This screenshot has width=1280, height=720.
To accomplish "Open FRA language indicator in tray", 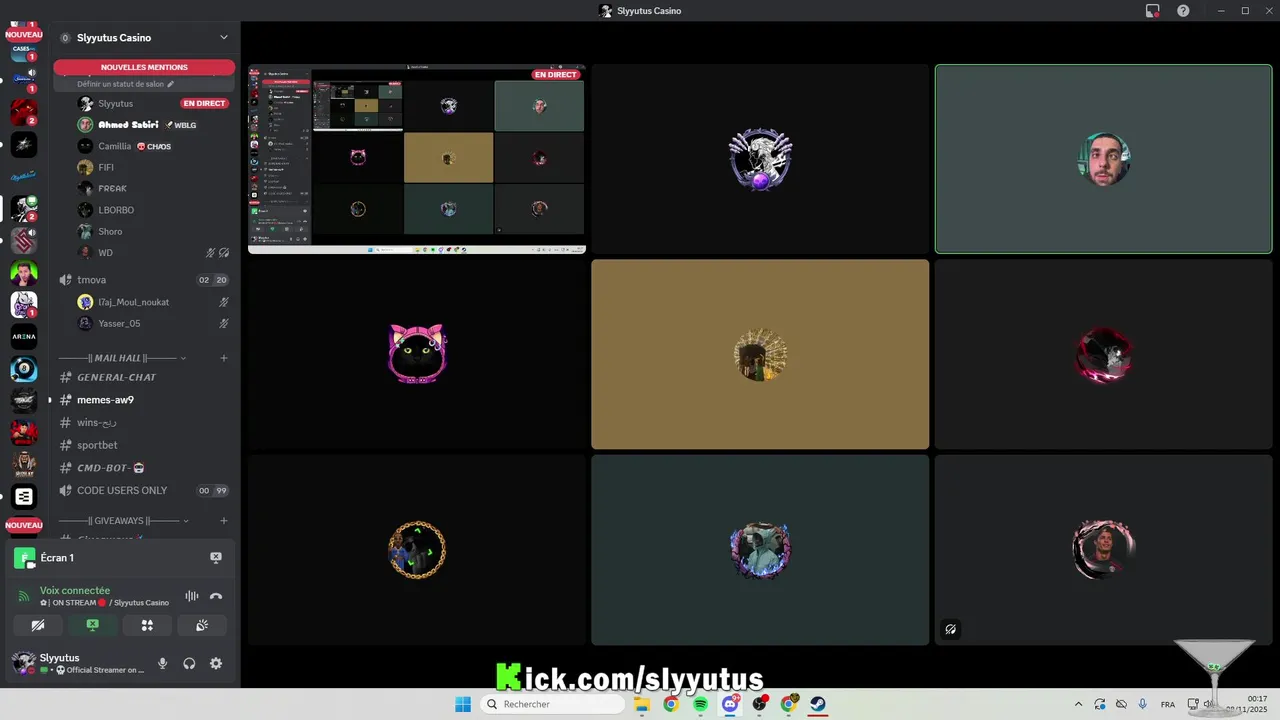I will [x=1168, y=704].
